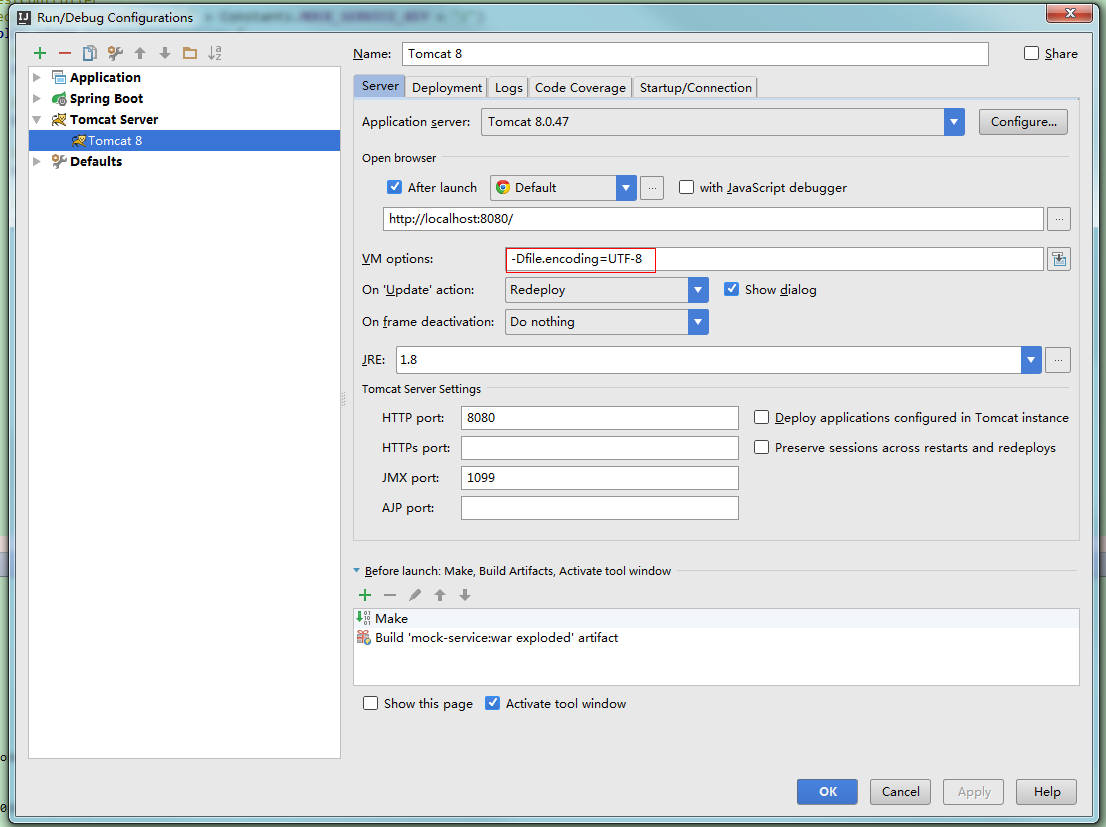Viewport: 1106px width, 827px height.
Task: Expand VM options field editor icon
Action: click(x=1059, y=260)
